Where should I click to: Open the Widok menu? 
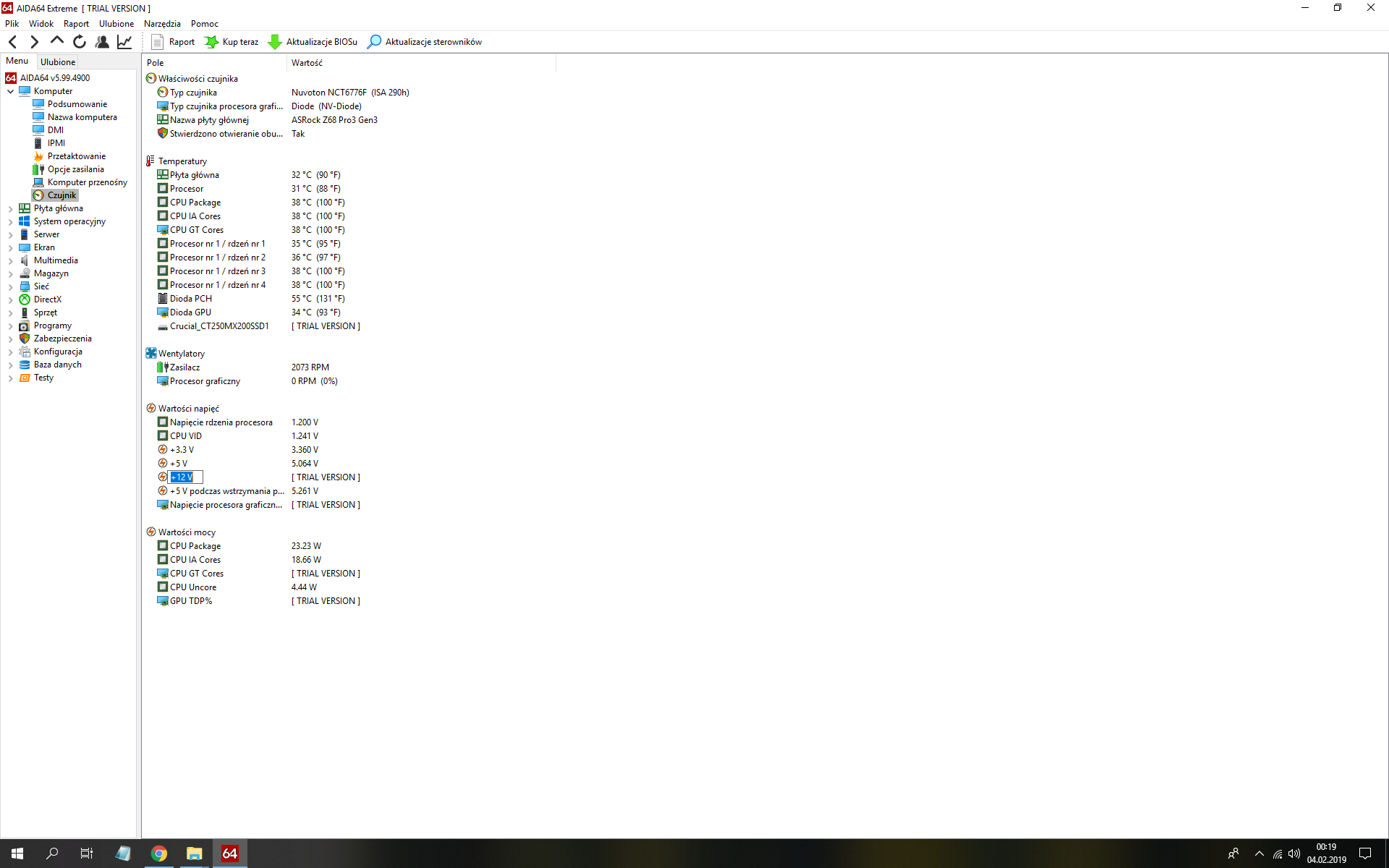pos(41,24)
